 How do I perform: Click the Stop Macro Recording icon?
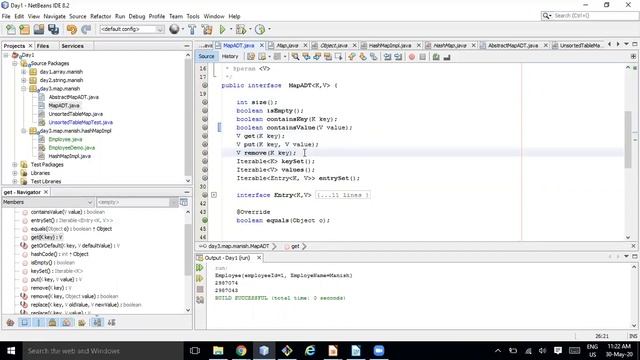click(x=422, y=57)
